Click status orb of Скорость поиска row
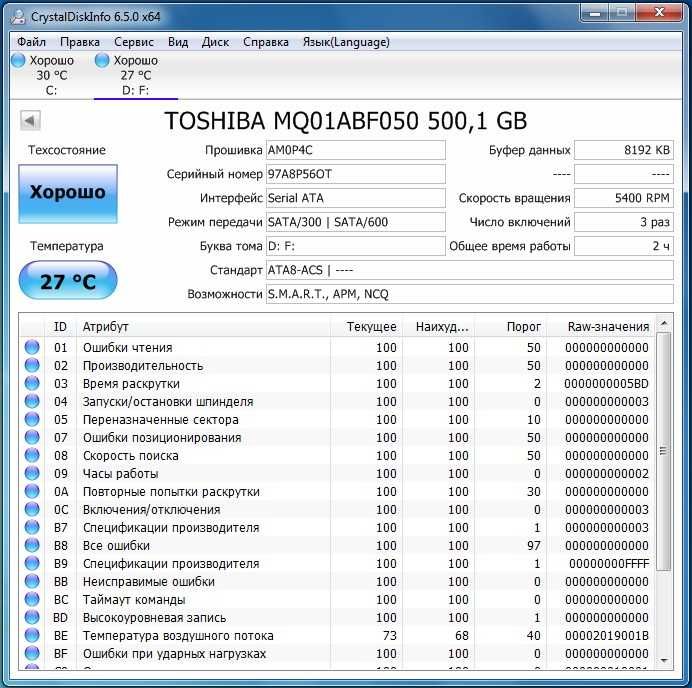 (32, 455)
